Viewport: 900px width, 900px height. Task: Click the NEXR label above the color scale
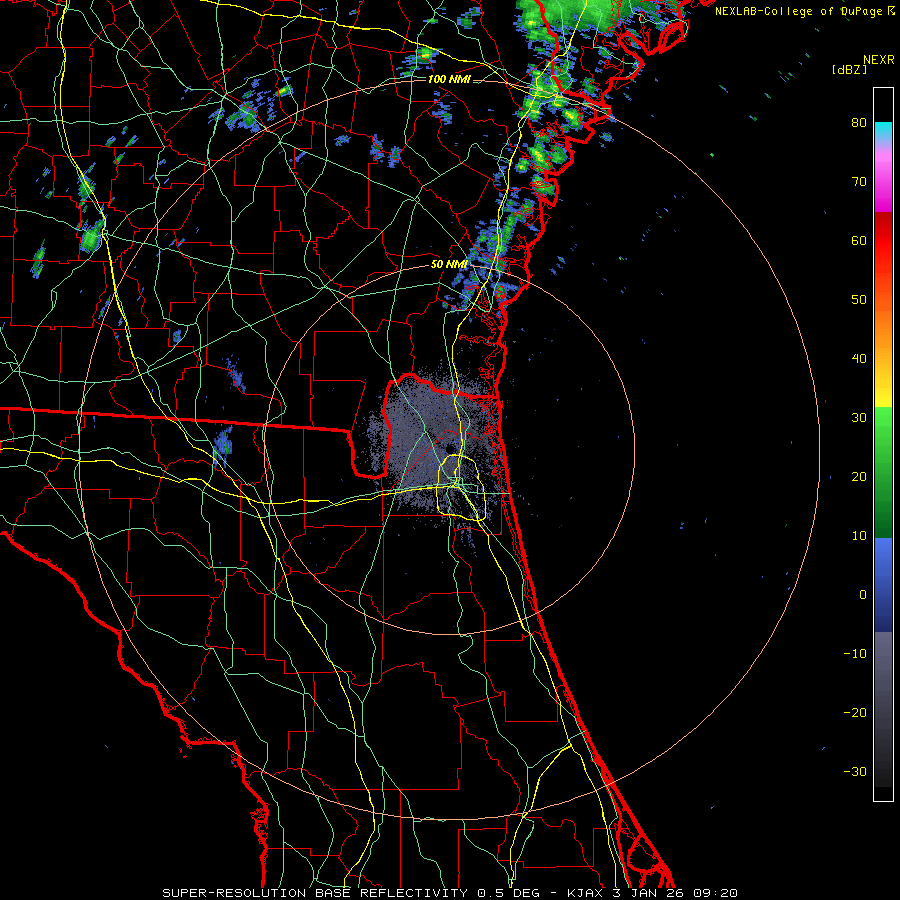point(879,60)
